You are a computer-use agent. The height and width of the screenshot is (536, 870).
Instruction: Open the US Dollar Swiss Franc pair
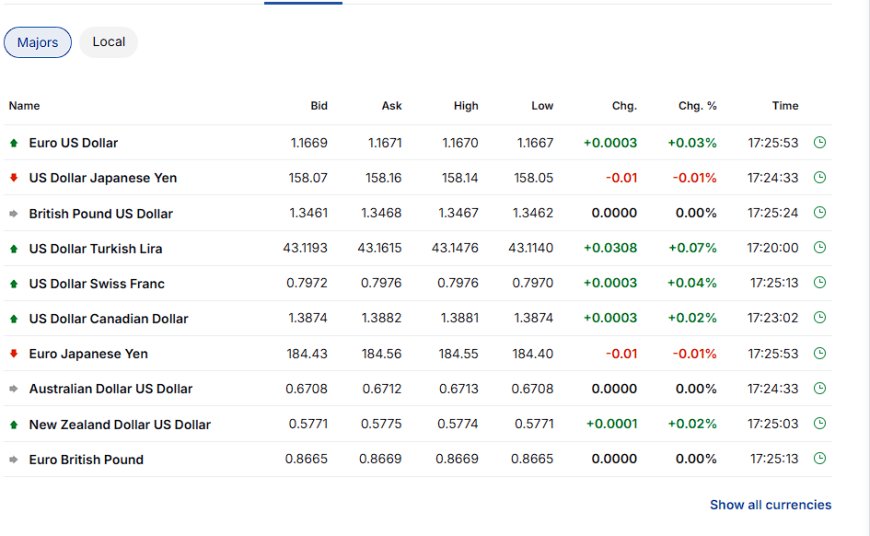(97, 284)
